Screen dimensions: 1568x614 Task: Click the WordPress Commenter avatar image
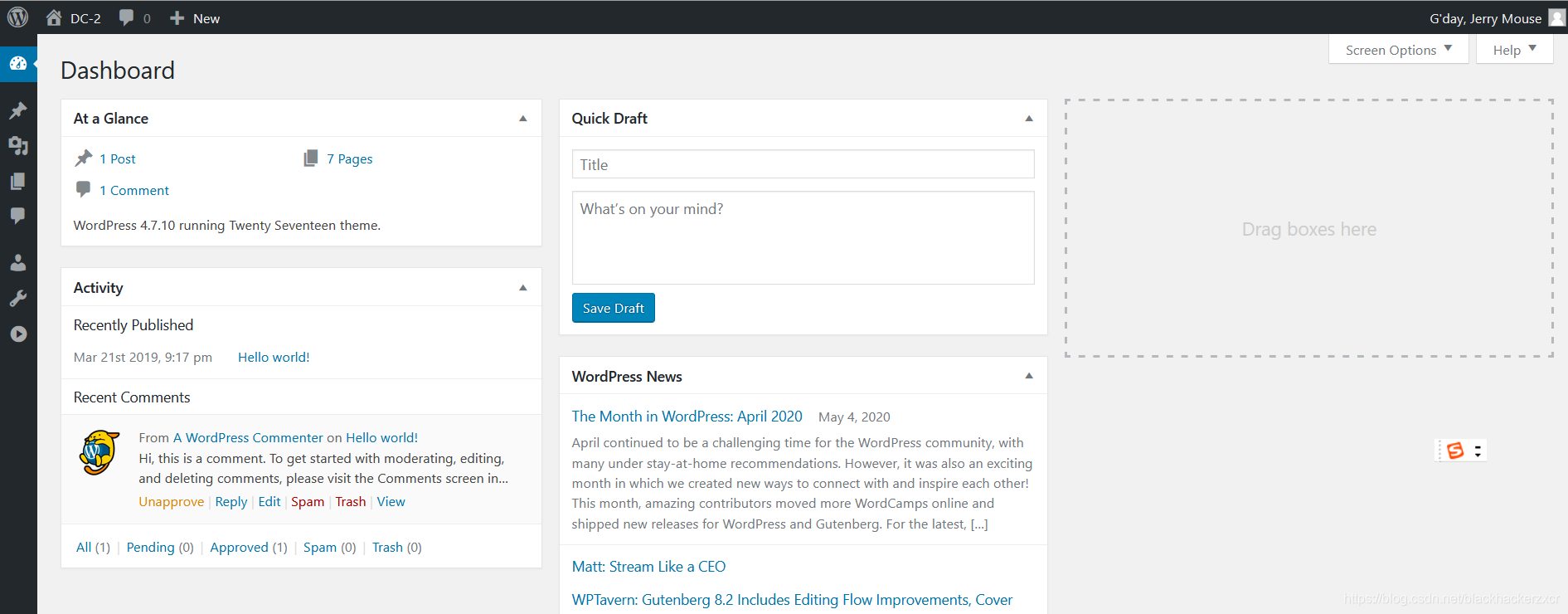(100, 452)
